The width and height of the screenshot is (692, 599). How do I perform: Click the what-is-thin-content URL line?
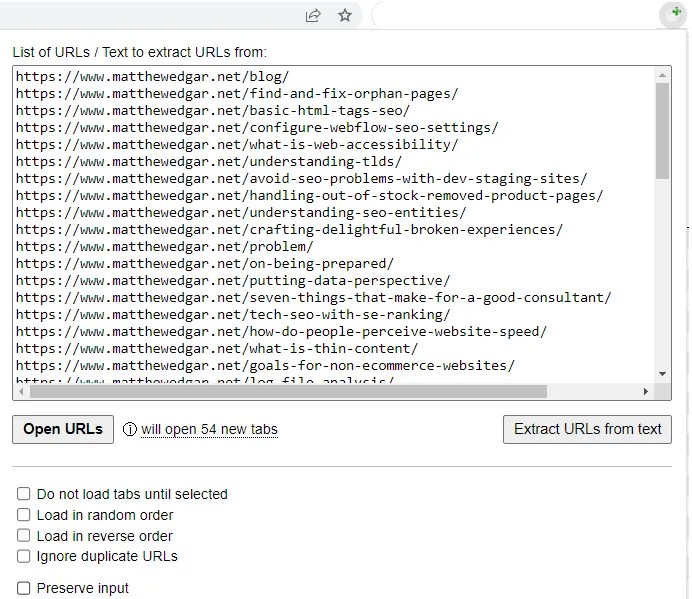(217, 349)
